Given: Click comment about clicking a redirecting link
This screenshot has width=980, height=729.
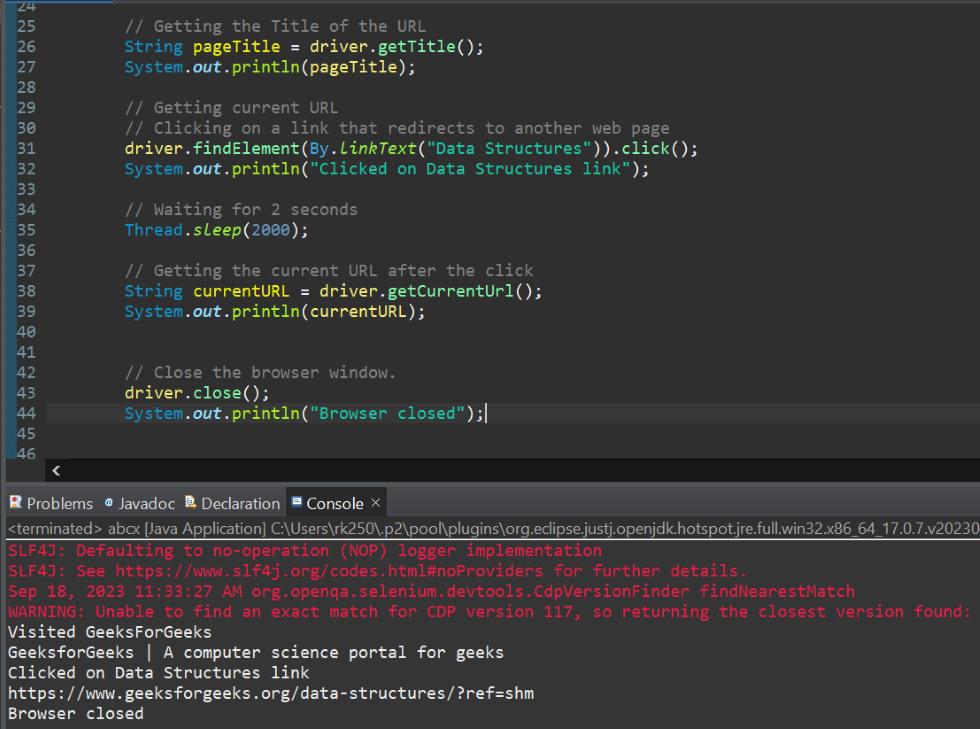Looking at the screenshot, I should pos(397,128).
